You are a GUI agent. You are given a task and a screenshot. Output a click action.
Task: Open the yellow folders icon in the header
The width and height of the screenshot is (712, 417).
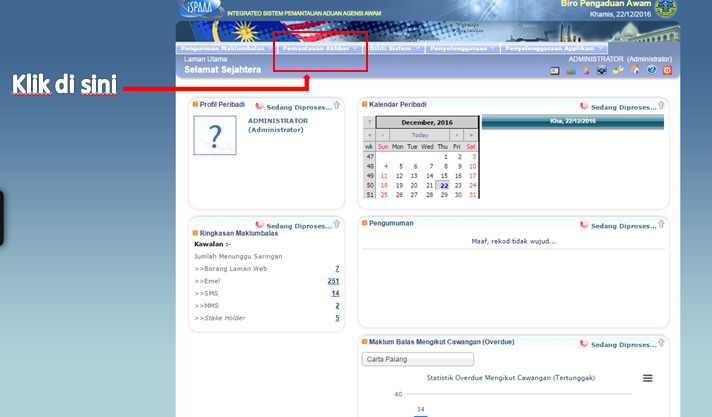pos(618,70)
